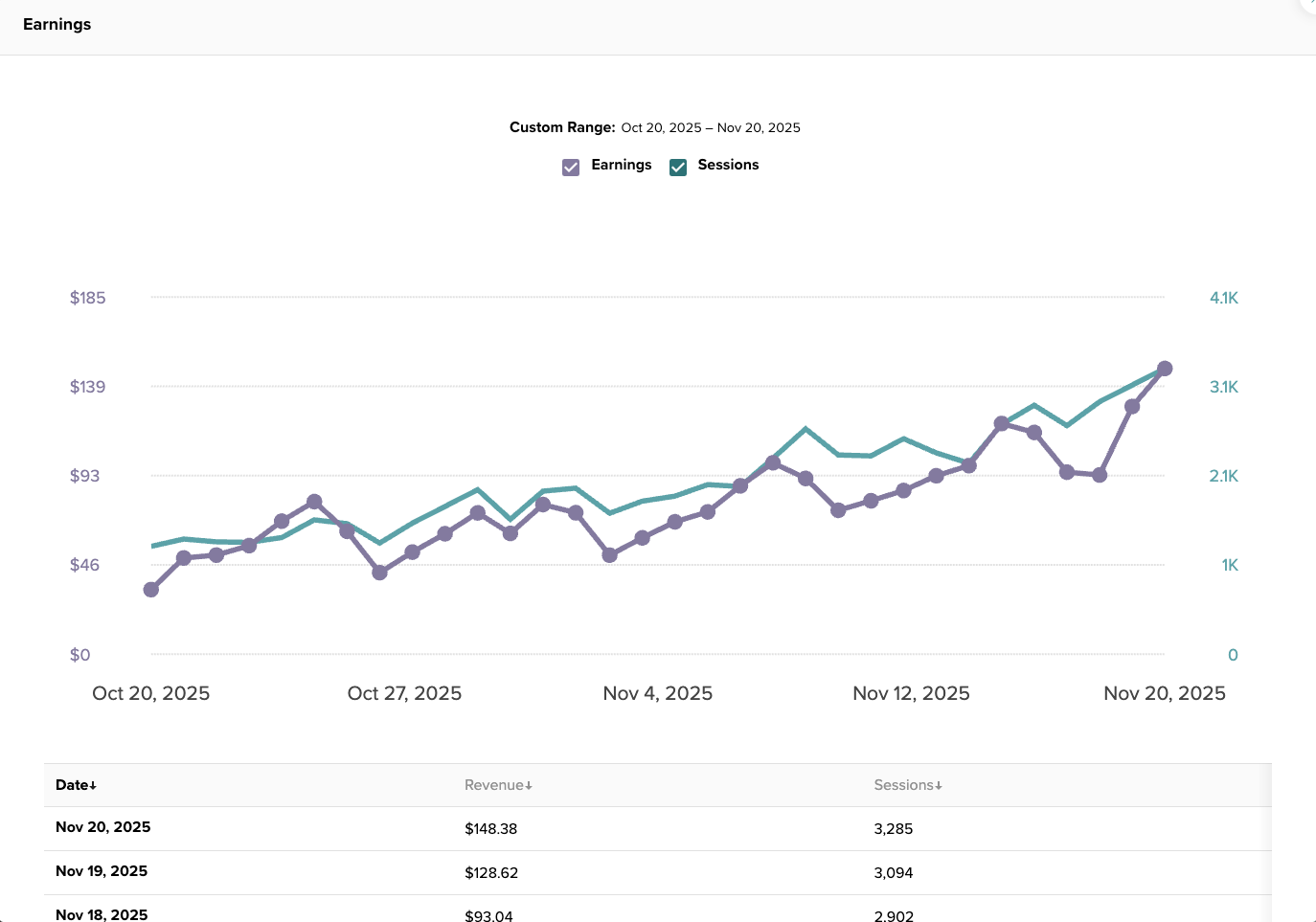Viewport: 1316px width, 922px height.
Task: Click the Oct 27, 2025 x-axis label
Action: (x=404, y=693)
